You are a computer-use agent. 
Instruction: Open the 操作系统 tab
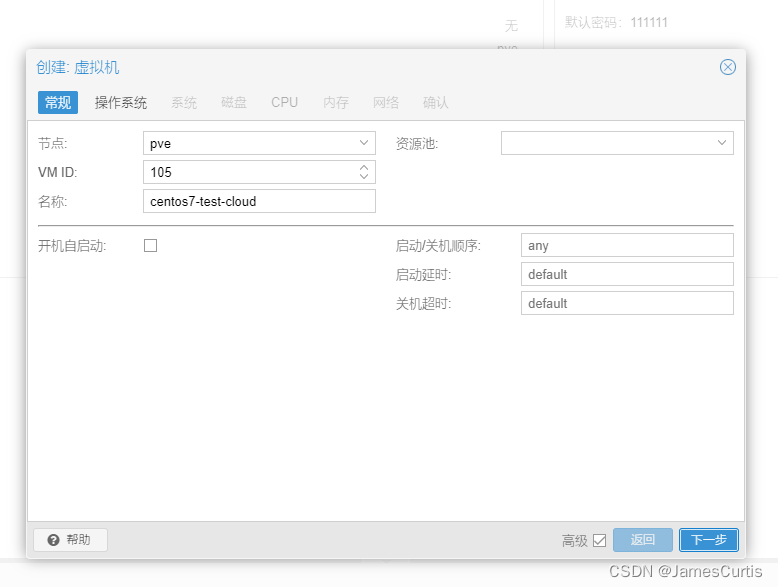[x=121, y=103]
